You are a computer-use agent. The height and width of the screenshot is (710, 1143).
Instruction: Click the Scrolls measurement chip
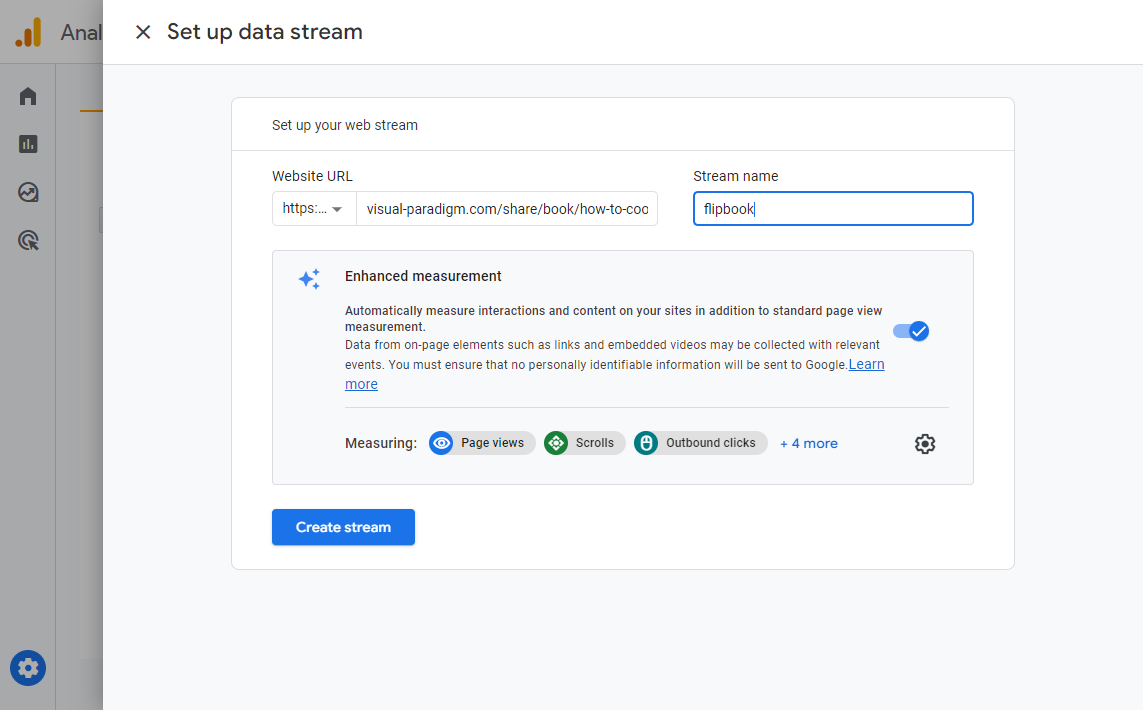point(585,443)
